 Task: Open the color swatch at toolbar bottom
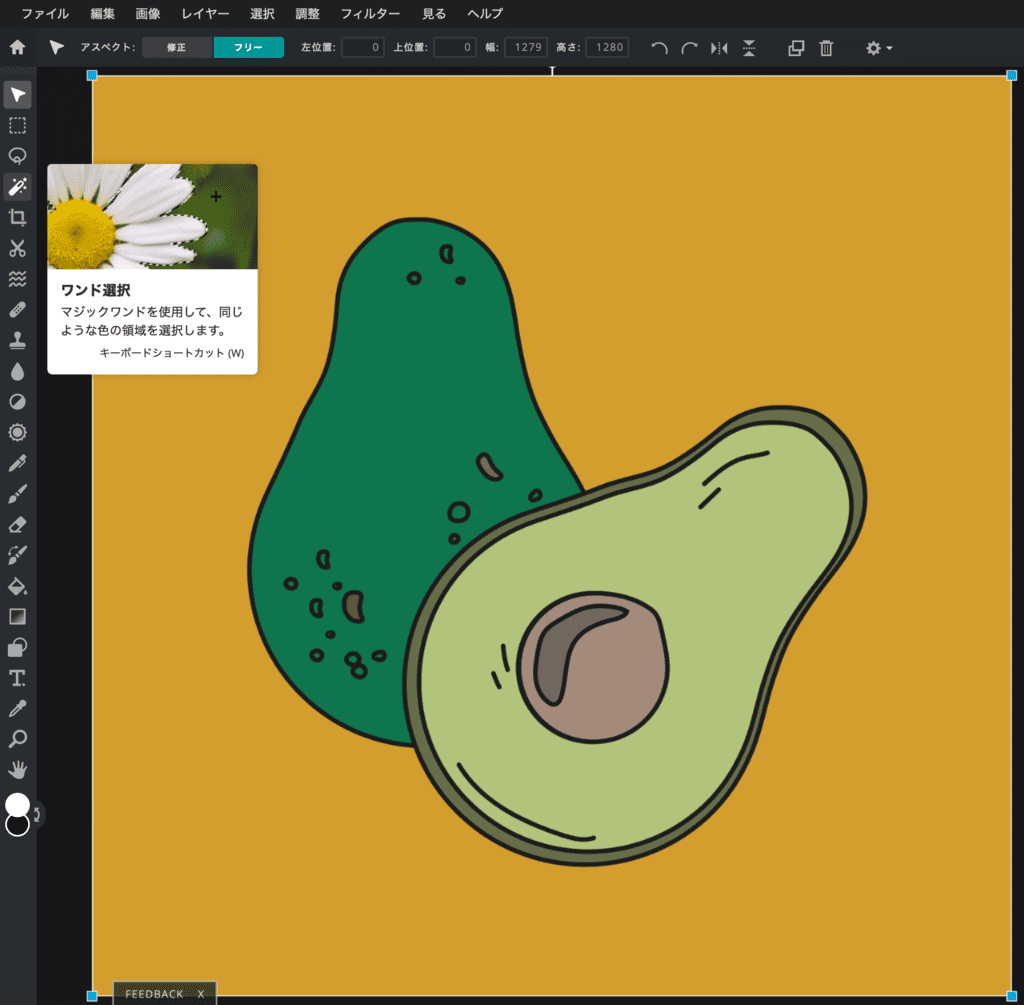pos(17,805)
